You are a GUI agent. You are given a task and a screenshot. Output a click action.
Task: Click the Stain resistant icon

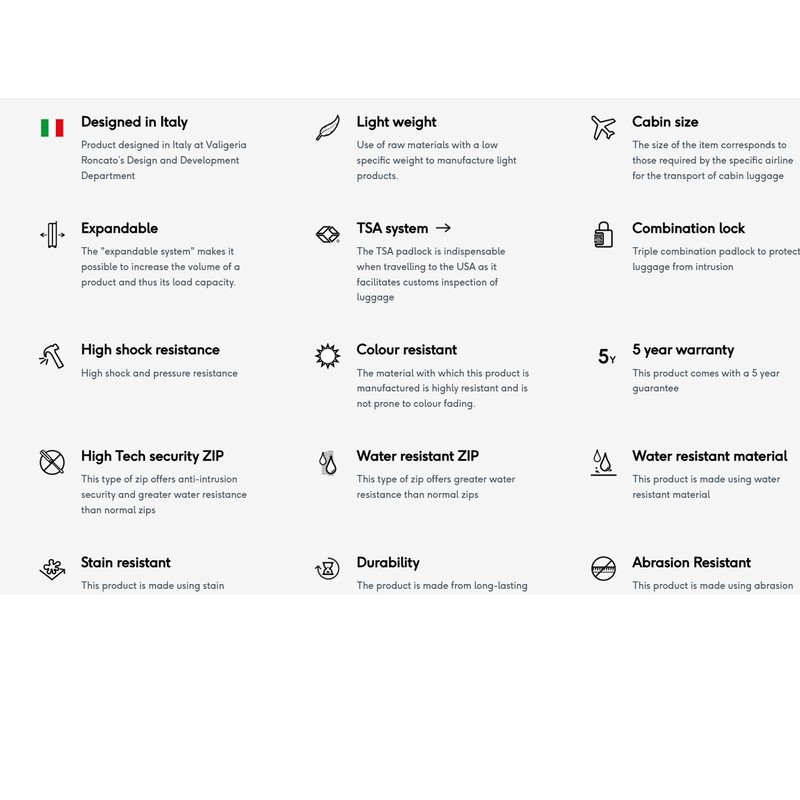tap(52, 569)
